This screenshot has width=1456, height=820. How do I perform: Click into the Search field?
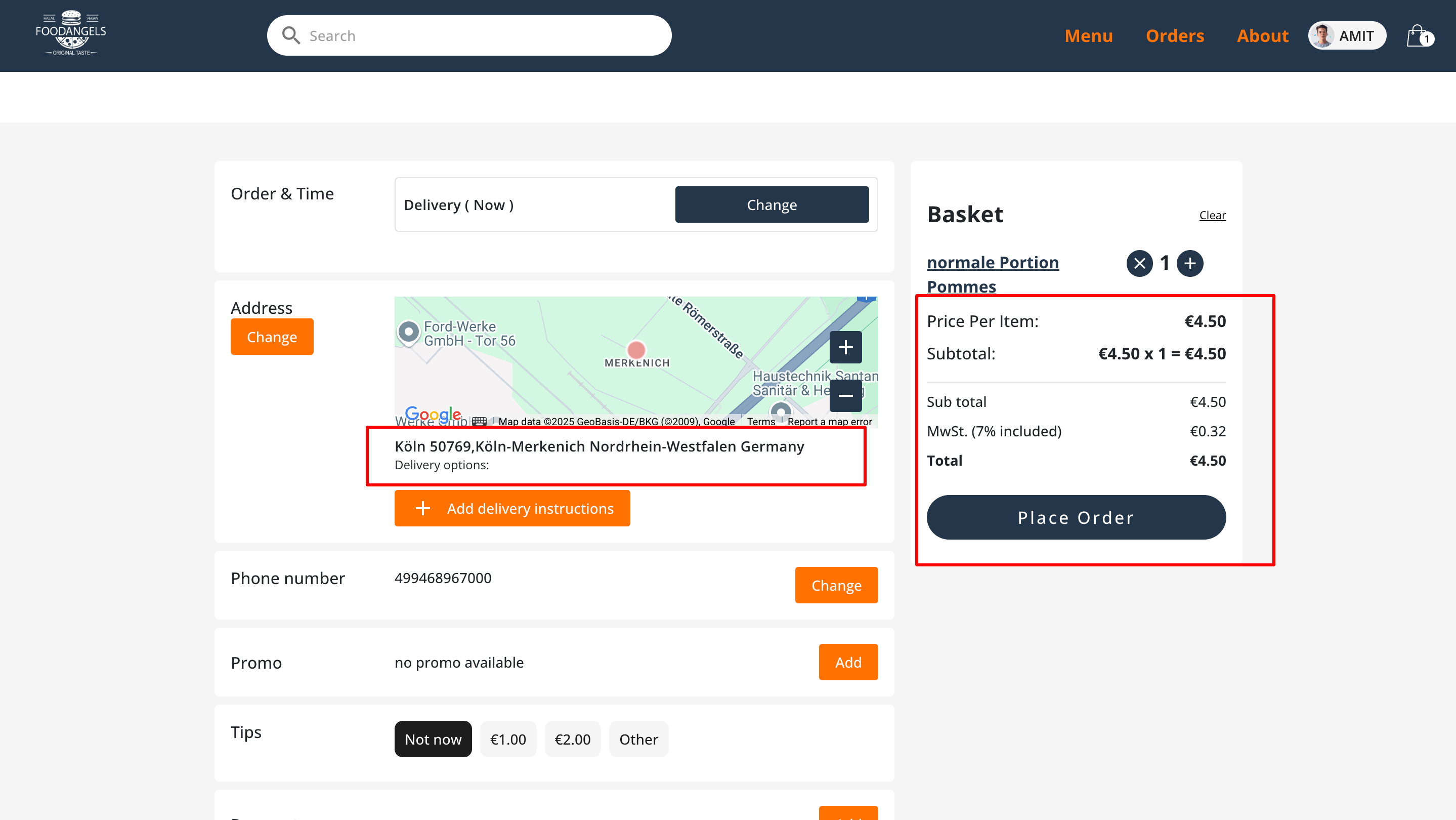(x=481, y=35)
